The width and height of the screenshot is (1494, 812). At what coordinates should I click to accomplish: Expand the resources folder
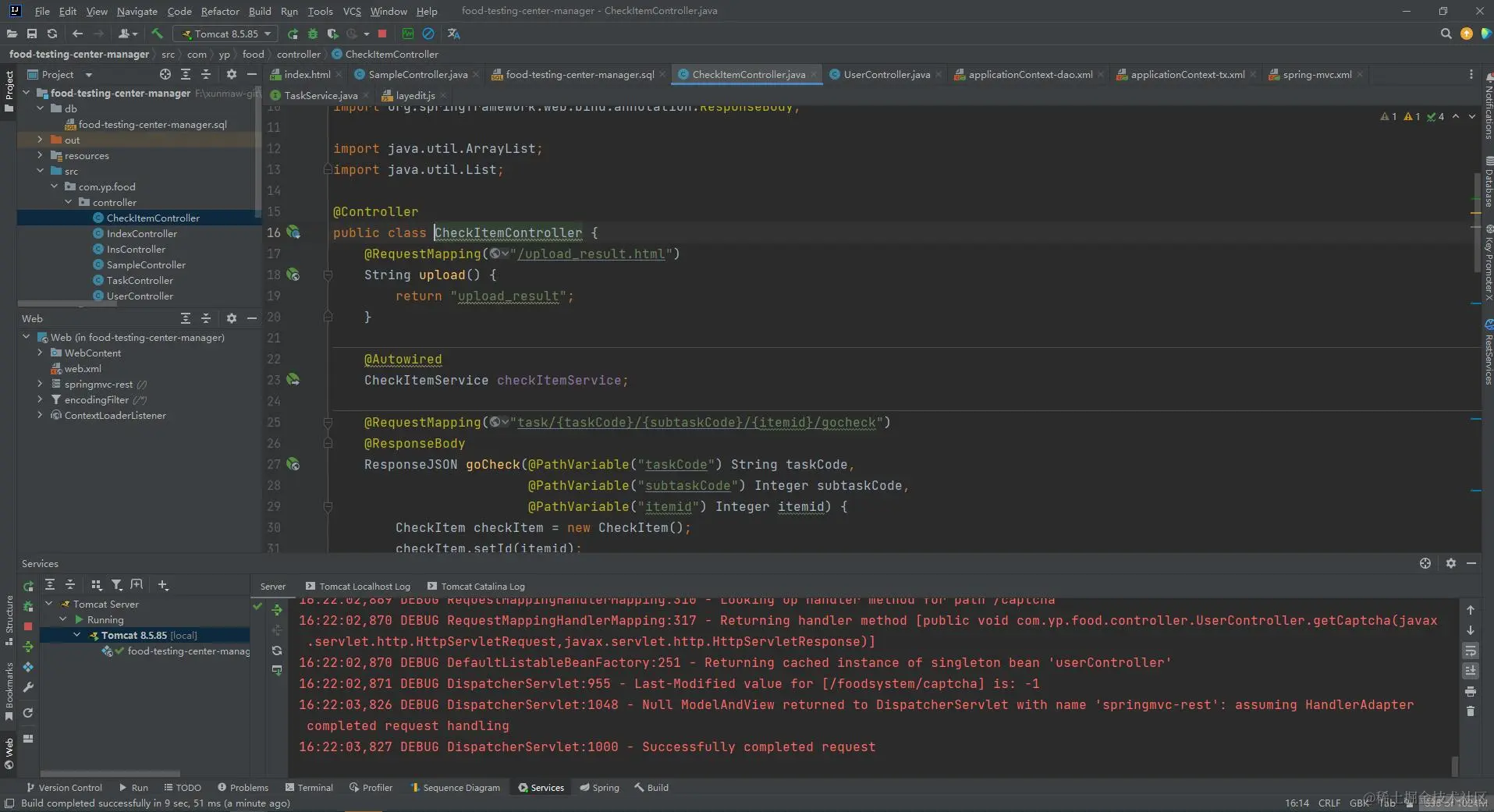pyautogui.click(x=40, y=155)
